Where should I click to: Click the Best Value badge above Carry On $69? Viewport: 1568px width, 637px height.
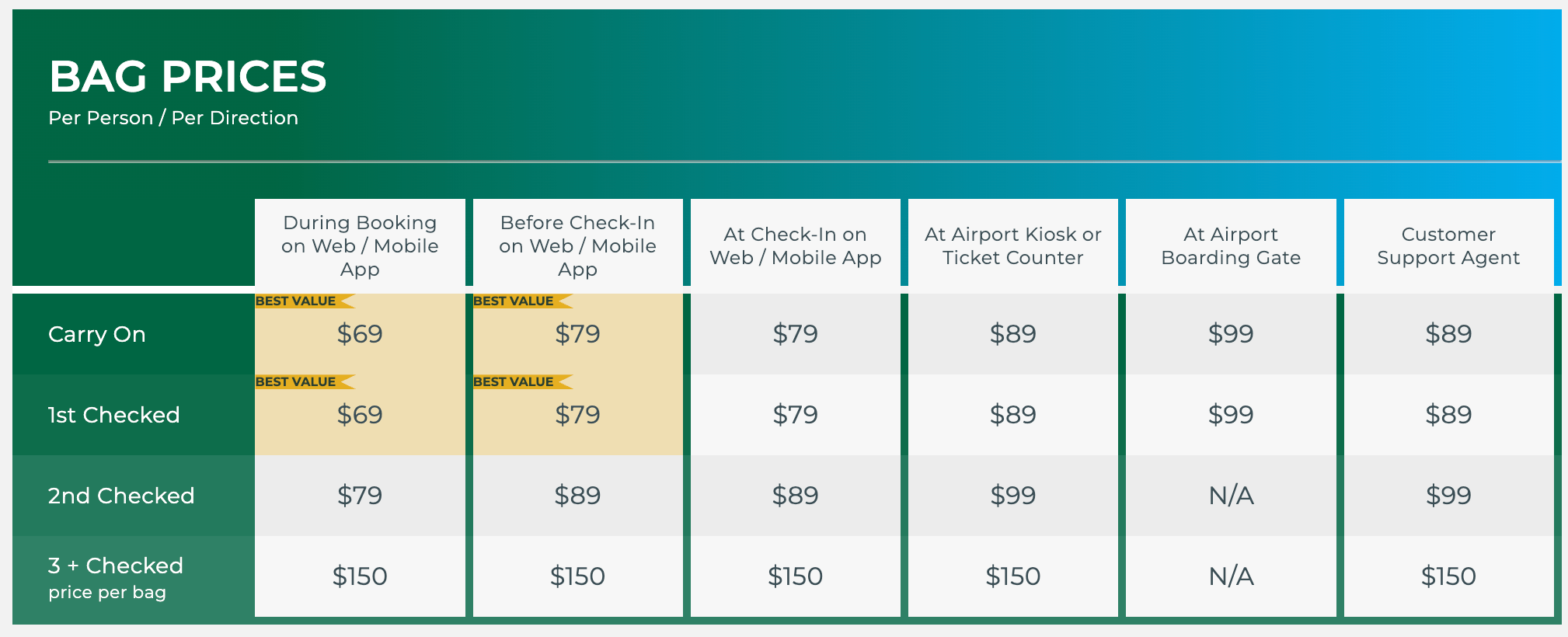pos(305,301)
